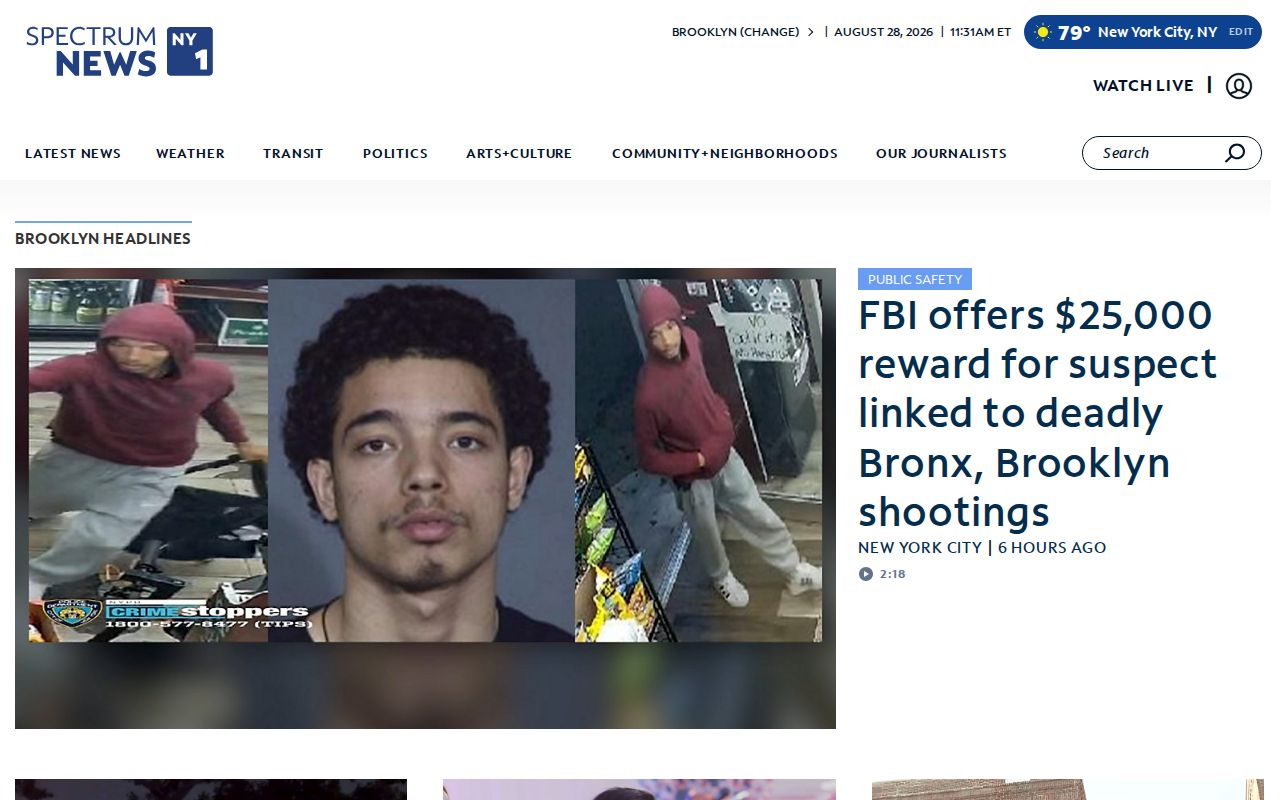The height and width of the screenshot is (800, 1280).
Task: Click the New York City | 6 Hours Ago byline
Action: [x=982, y=548]
